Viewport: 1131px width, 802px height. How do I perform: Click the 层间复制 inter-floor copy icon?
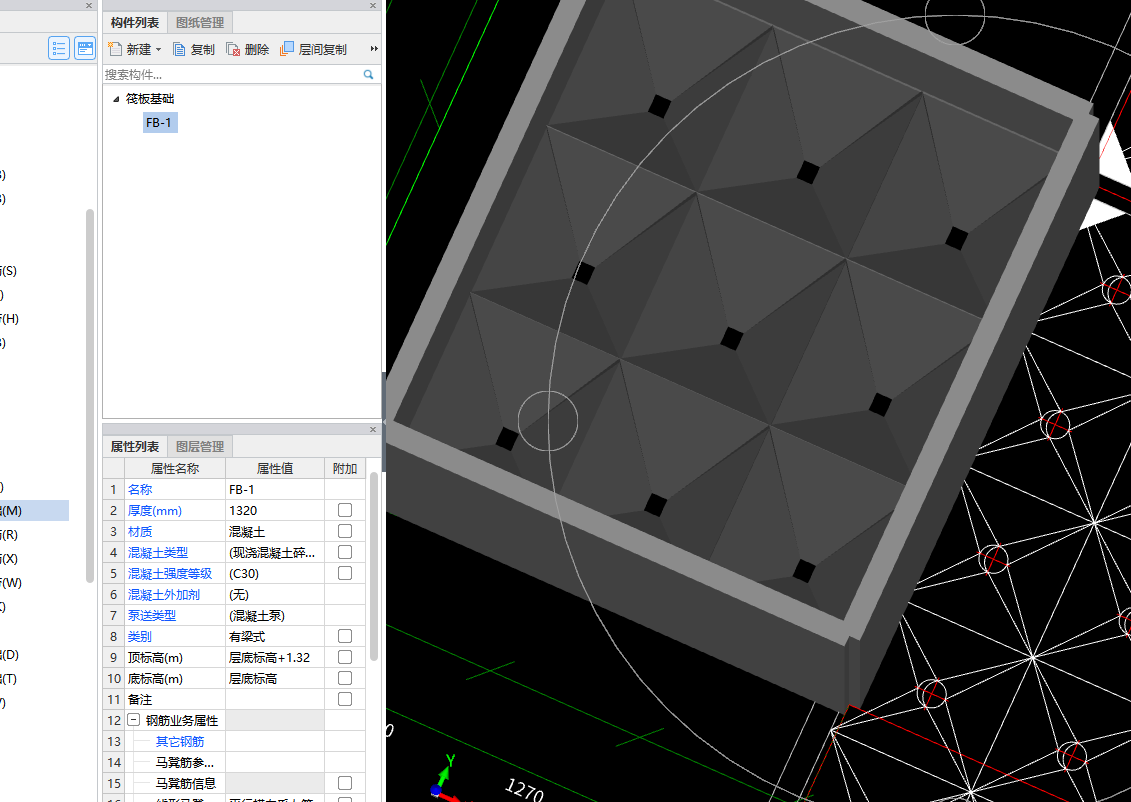pyautogui.click(x=287, y=48)
